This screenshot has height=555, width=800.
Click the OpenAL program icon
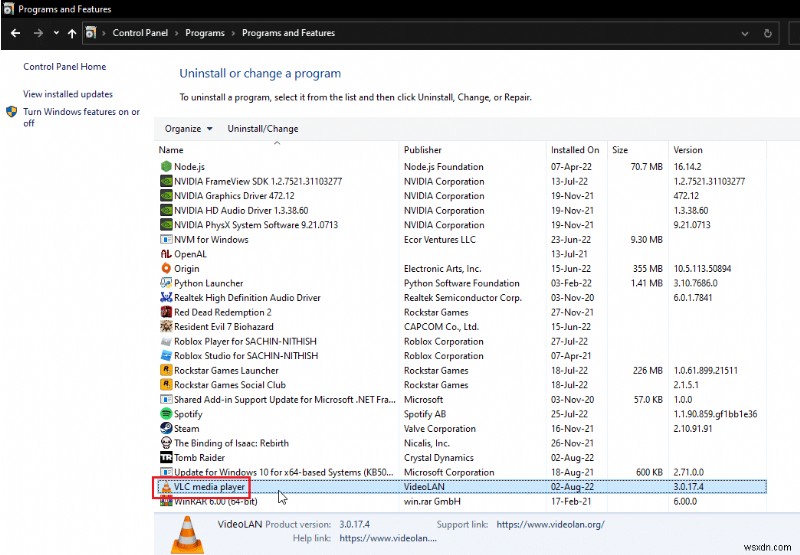point(166,254)
